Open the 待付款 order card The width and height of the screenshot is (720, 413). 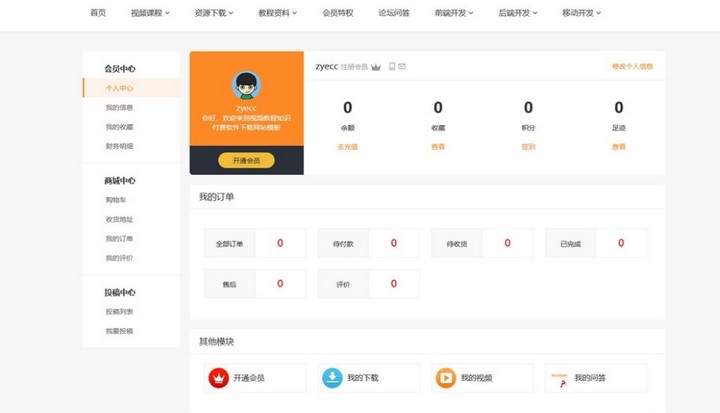point(368,243)
